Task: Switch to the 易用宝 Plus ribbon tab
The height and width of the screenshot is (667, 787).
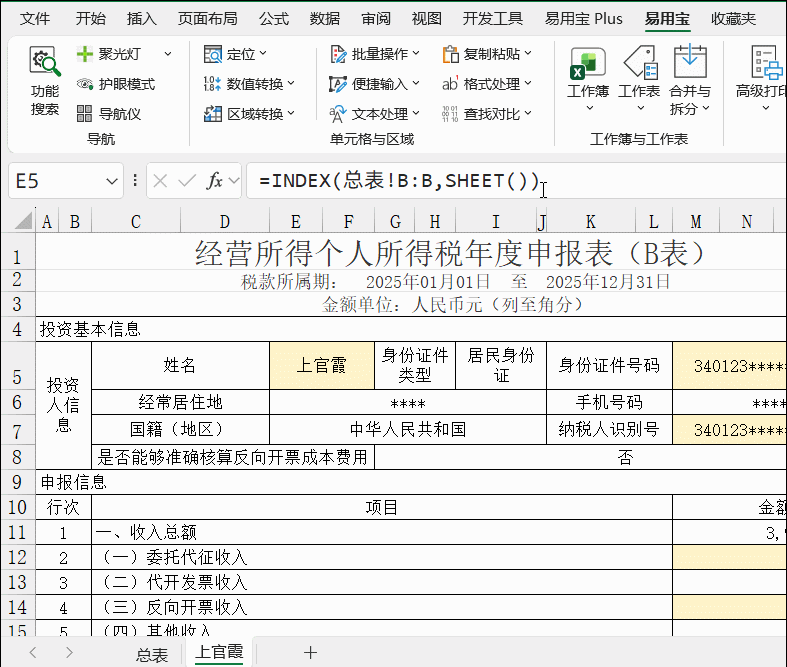Action: click(x=584, y=19)
